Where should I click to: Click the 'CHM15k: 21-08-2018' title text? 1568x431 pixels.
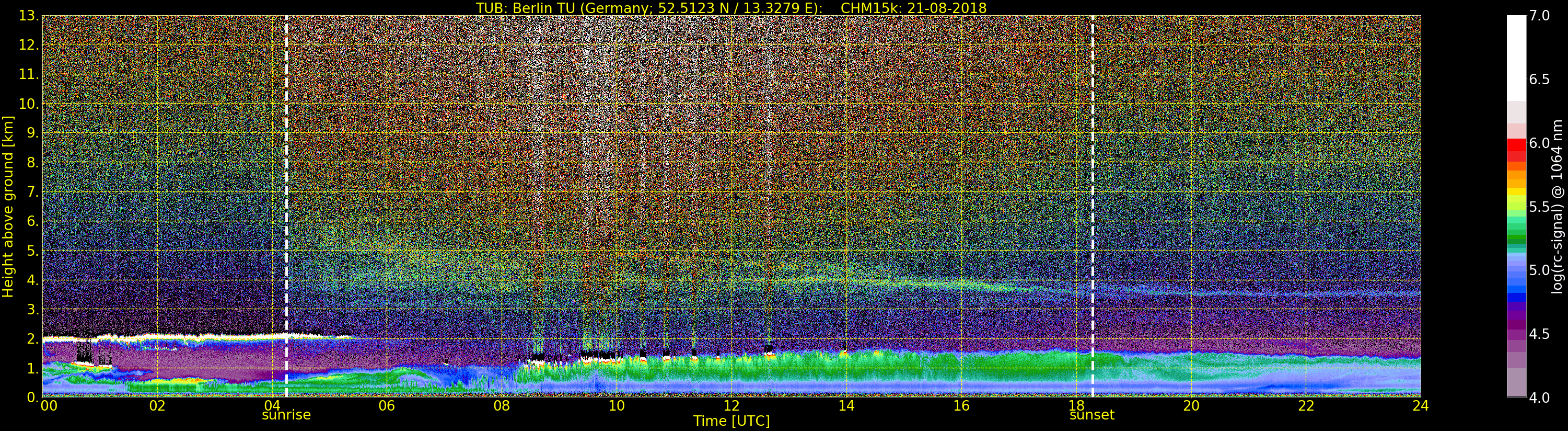[x=913, y=8]
